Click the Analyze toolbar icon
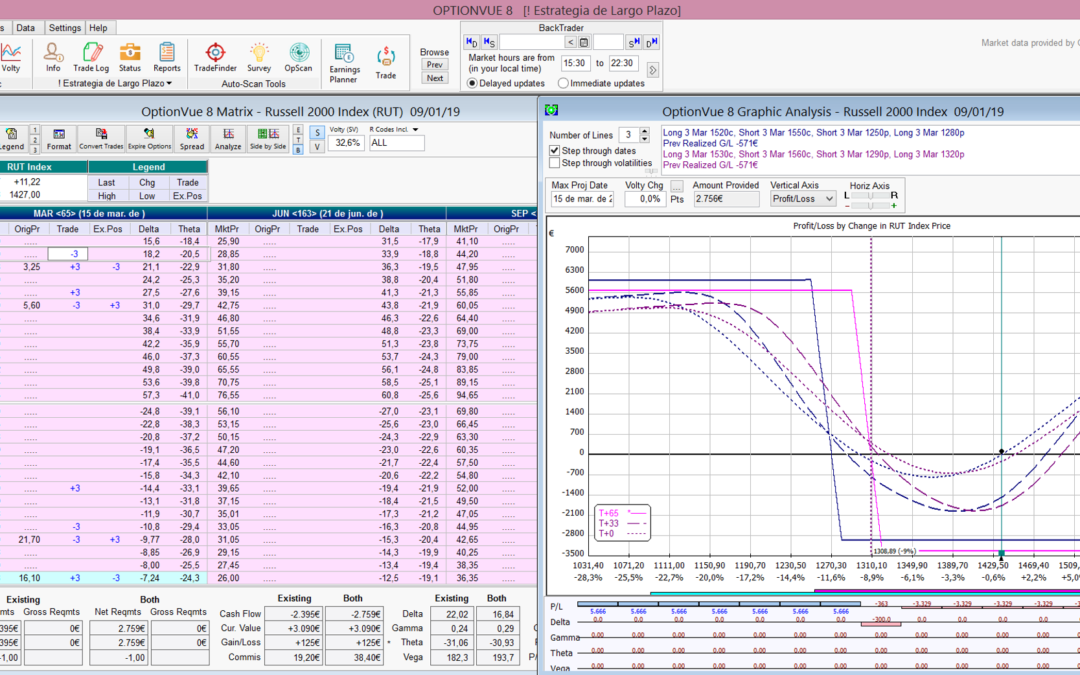 228,138
